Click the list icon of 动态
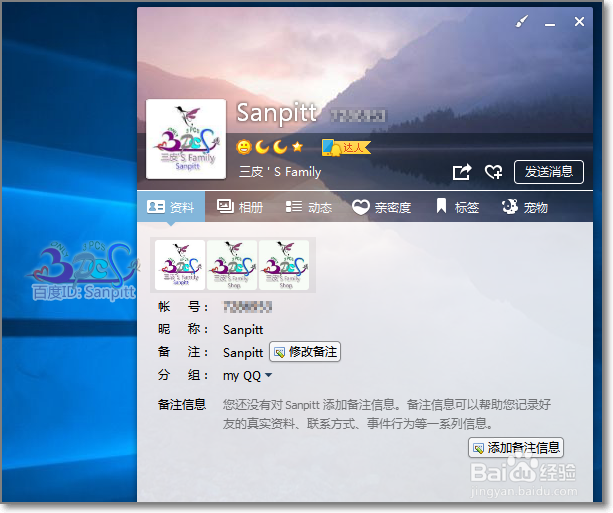Viewport: 613px width, 513px height. 294,206
